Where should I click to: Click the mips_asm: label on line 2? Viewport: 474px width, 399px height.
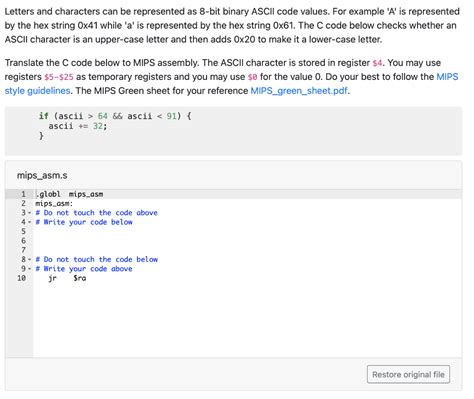54,203
